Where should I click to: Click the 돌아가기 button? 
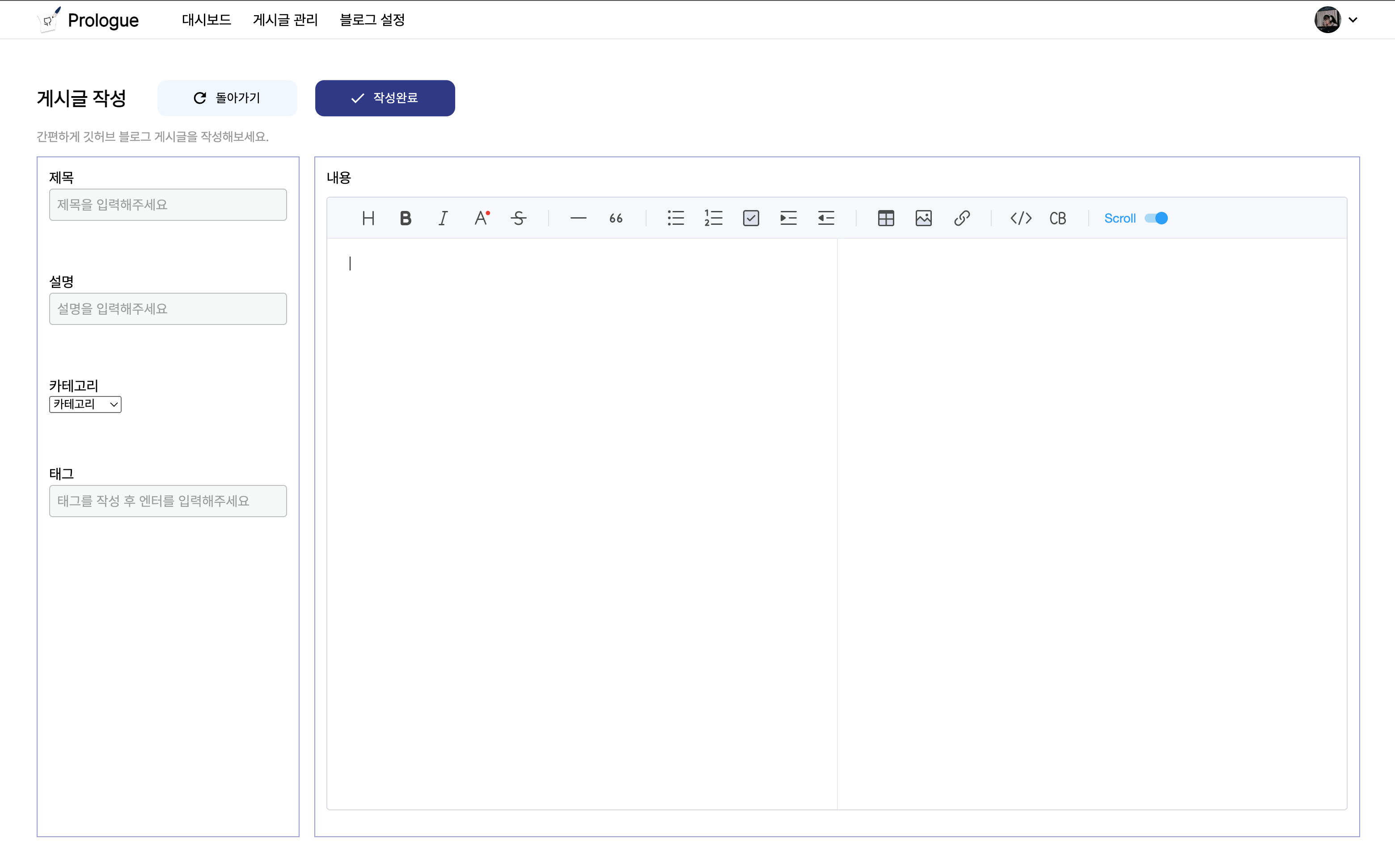click(227, 98)
